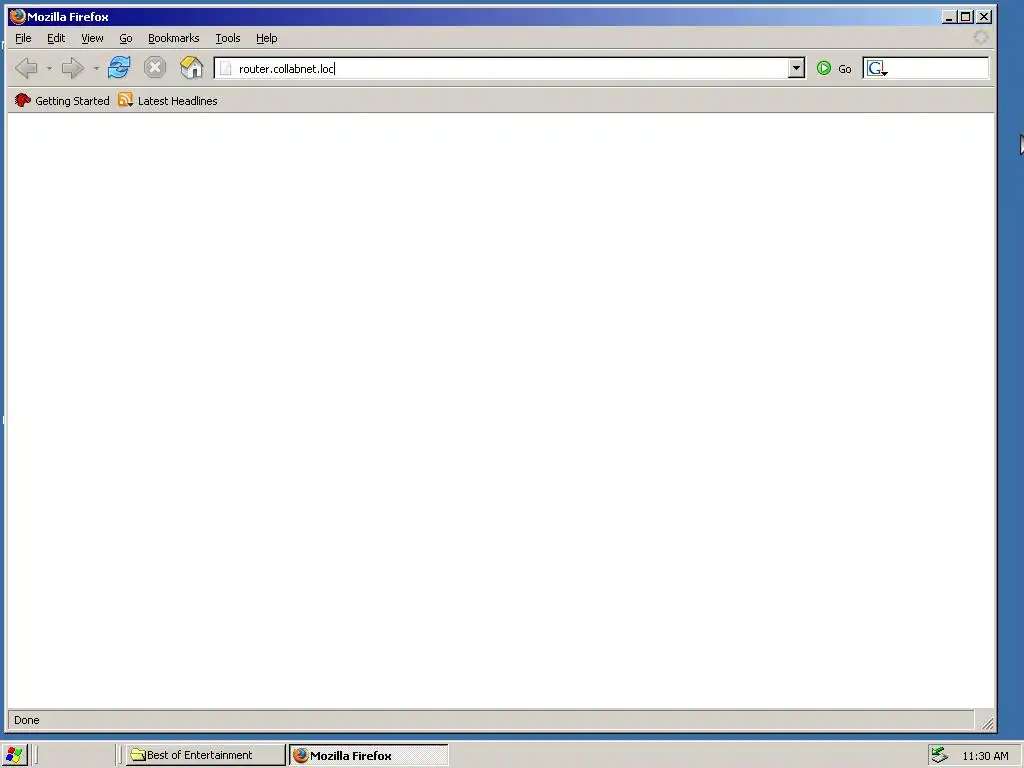Switch to Best of Entertainment taskbar window
Viewport: 1024px width, 768px height.
(x=206, y=755)
